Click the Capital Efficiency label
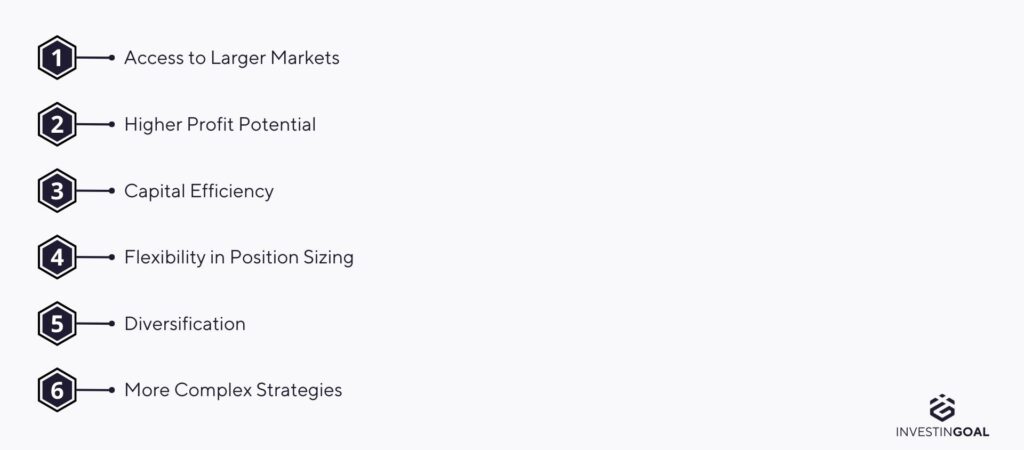This screenshot has width=1024, height=450. (199, 191)
